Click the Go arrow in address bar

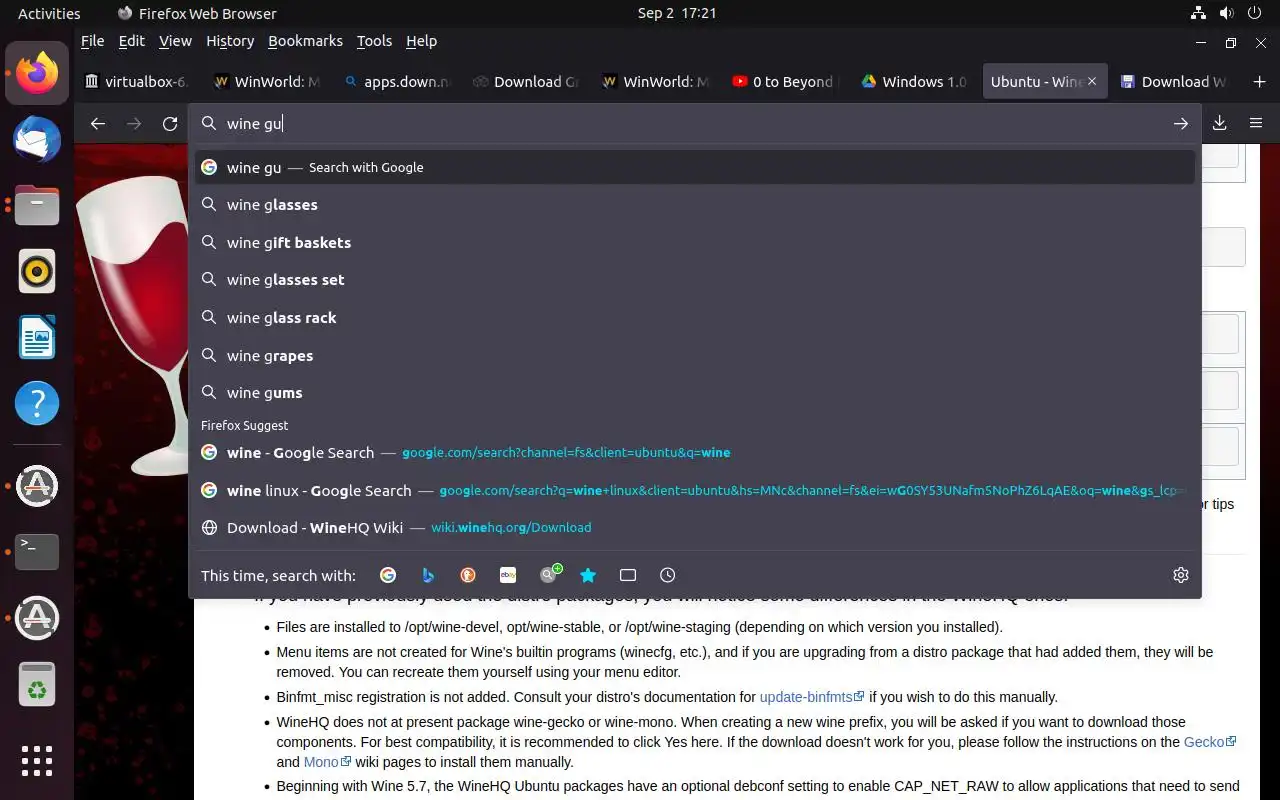(x=1181, y=123)
